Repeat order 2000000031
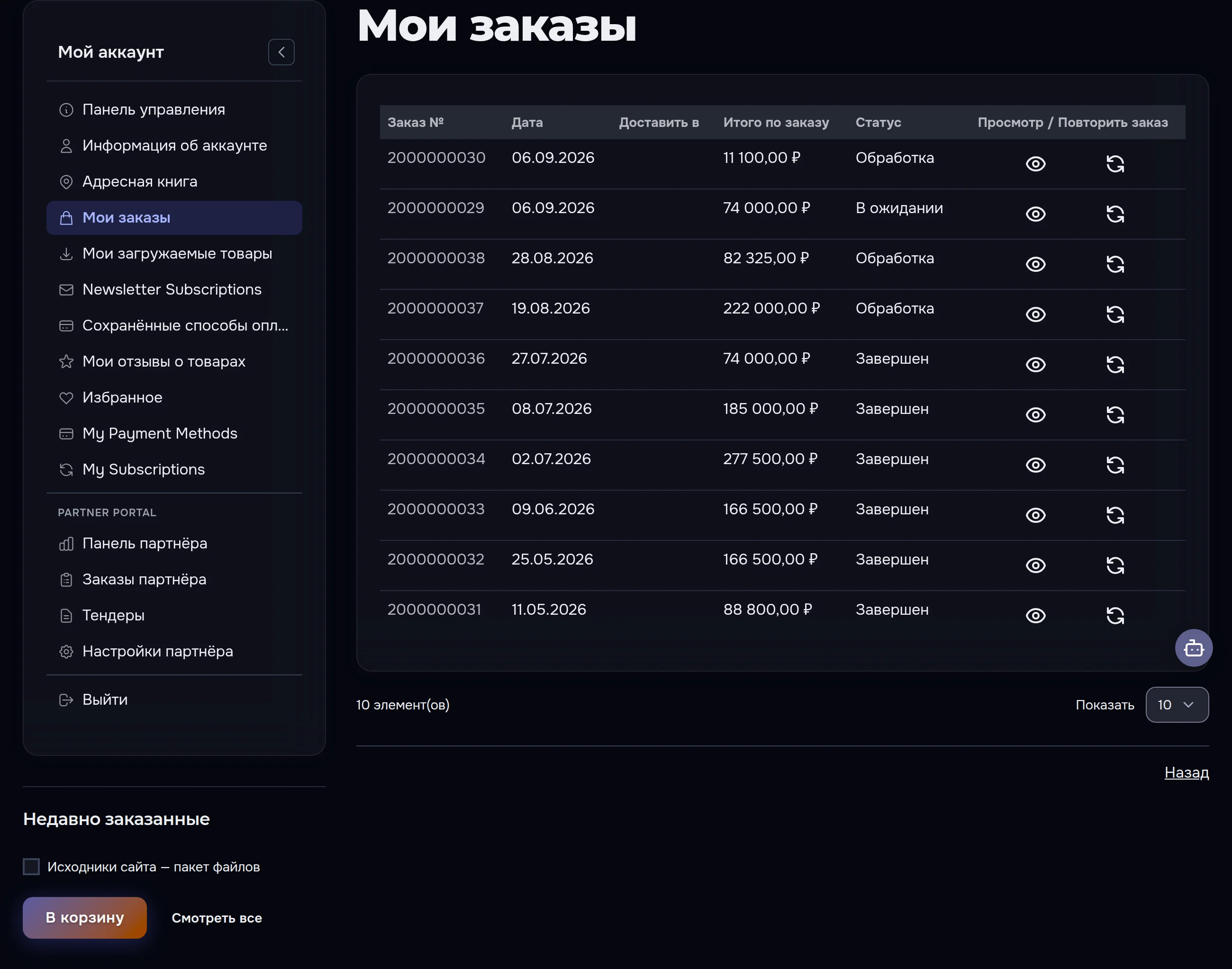1232x969 pixels. 1115,616
